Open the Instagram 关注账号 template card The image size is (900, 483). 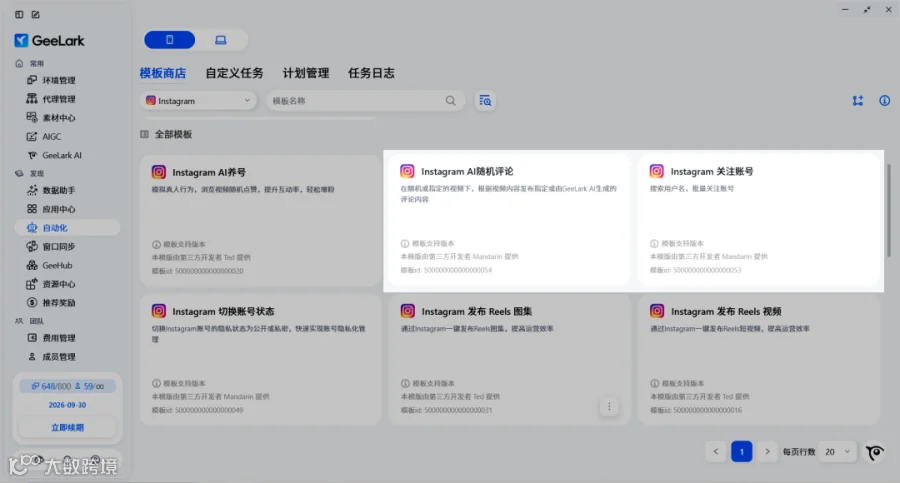pos(758,219)
